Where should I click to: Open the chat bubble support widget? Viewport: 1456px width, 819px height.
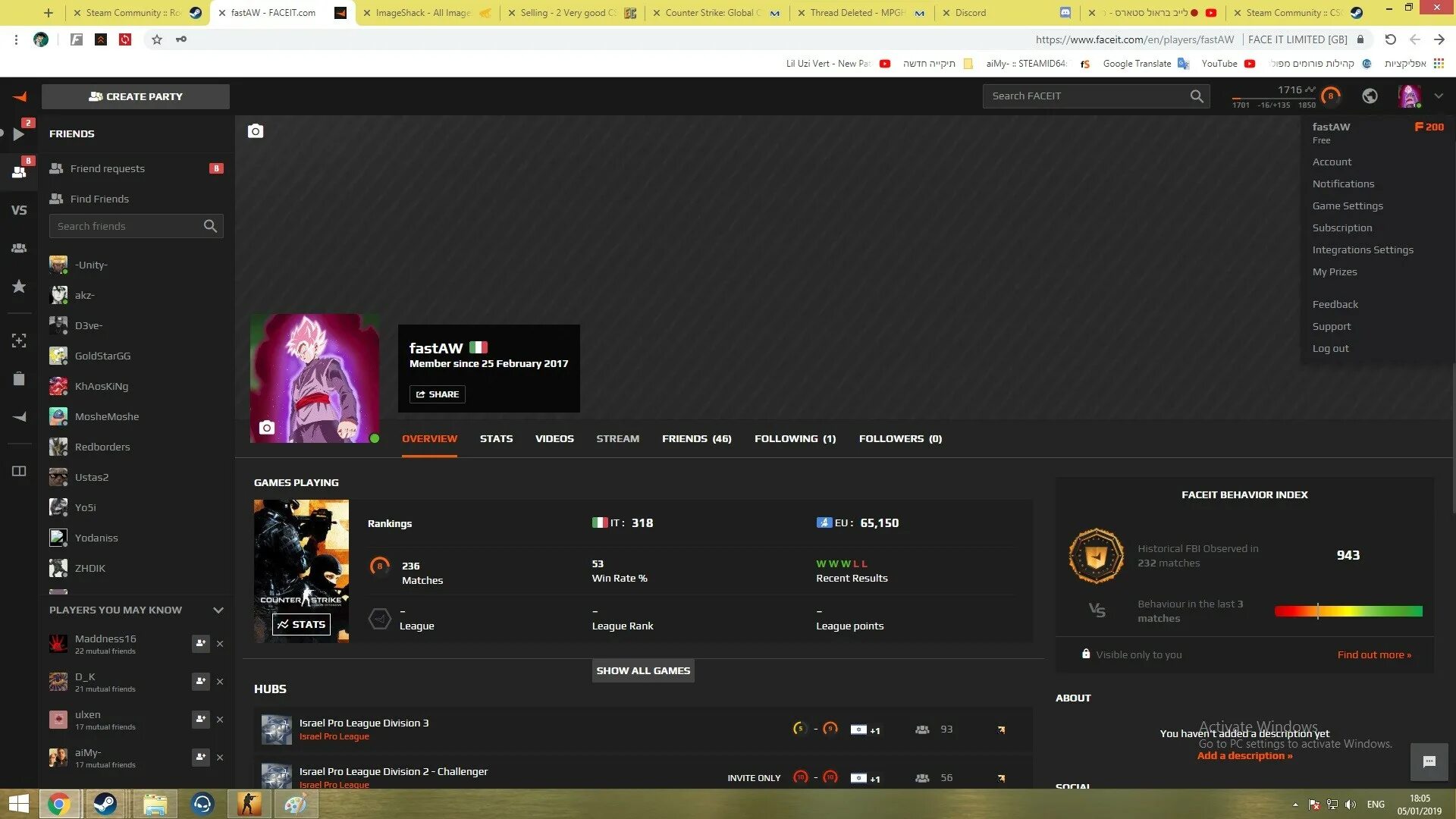pyautogui.click(x=1429, y=762)
